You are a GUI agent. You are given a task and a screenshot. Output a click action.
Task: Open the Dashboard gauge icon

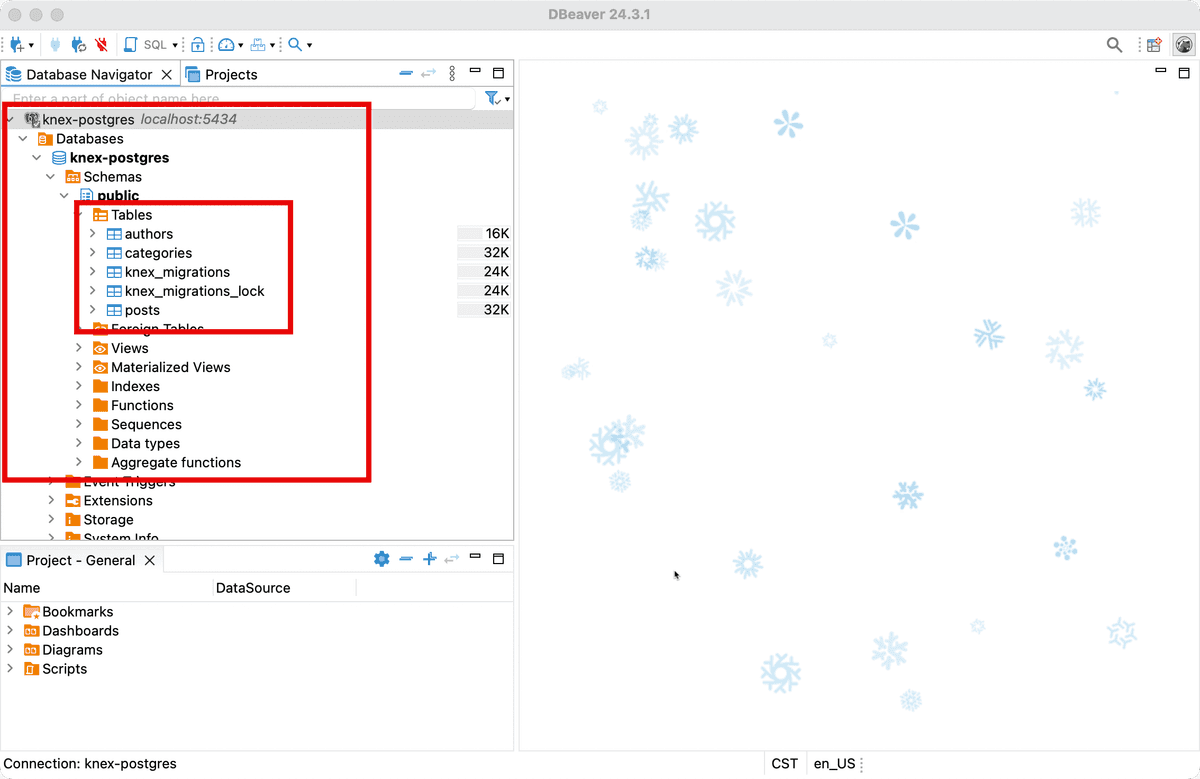pos(226,45)
